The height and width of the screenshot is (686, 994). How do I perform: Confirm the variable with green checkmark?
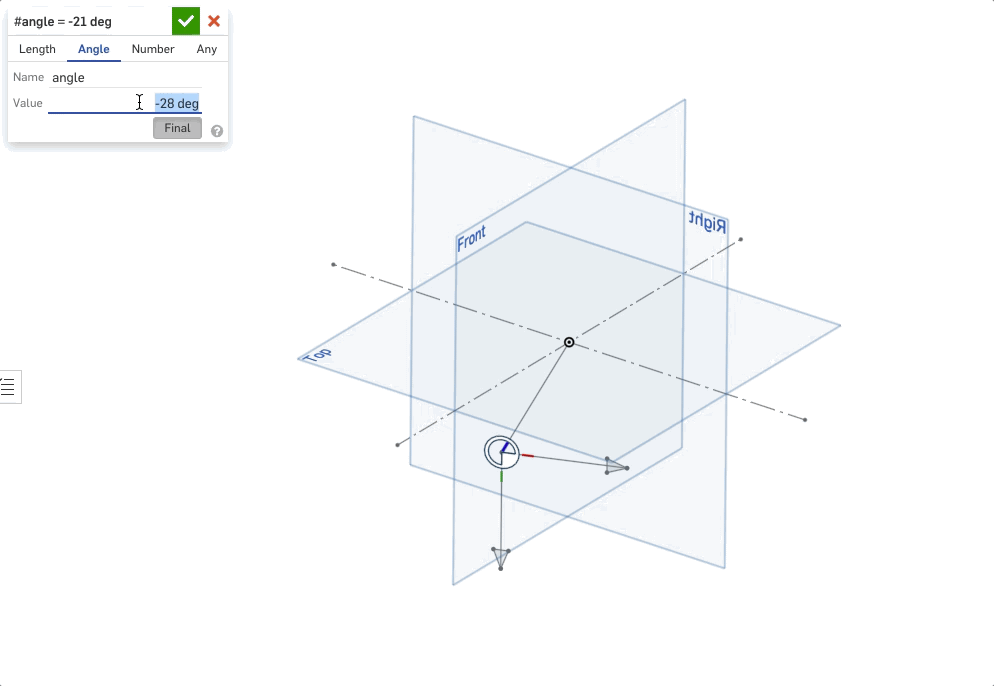click(186, 21)
